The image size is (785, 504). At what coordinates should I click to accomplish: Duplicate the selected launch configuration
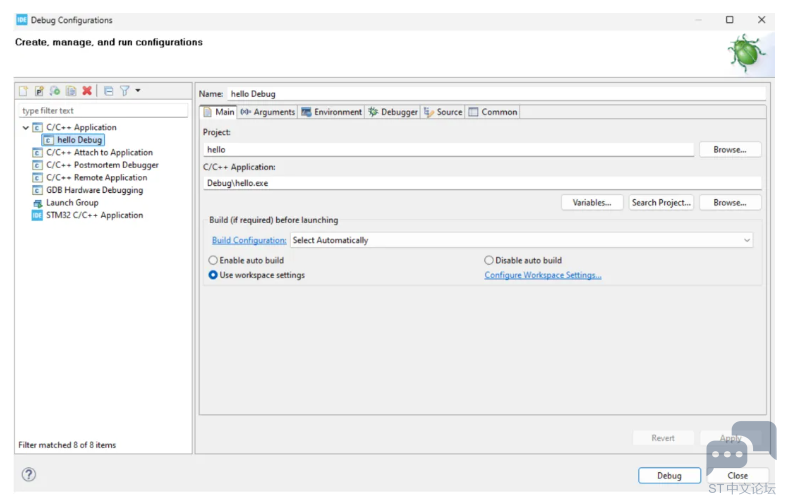71,91
